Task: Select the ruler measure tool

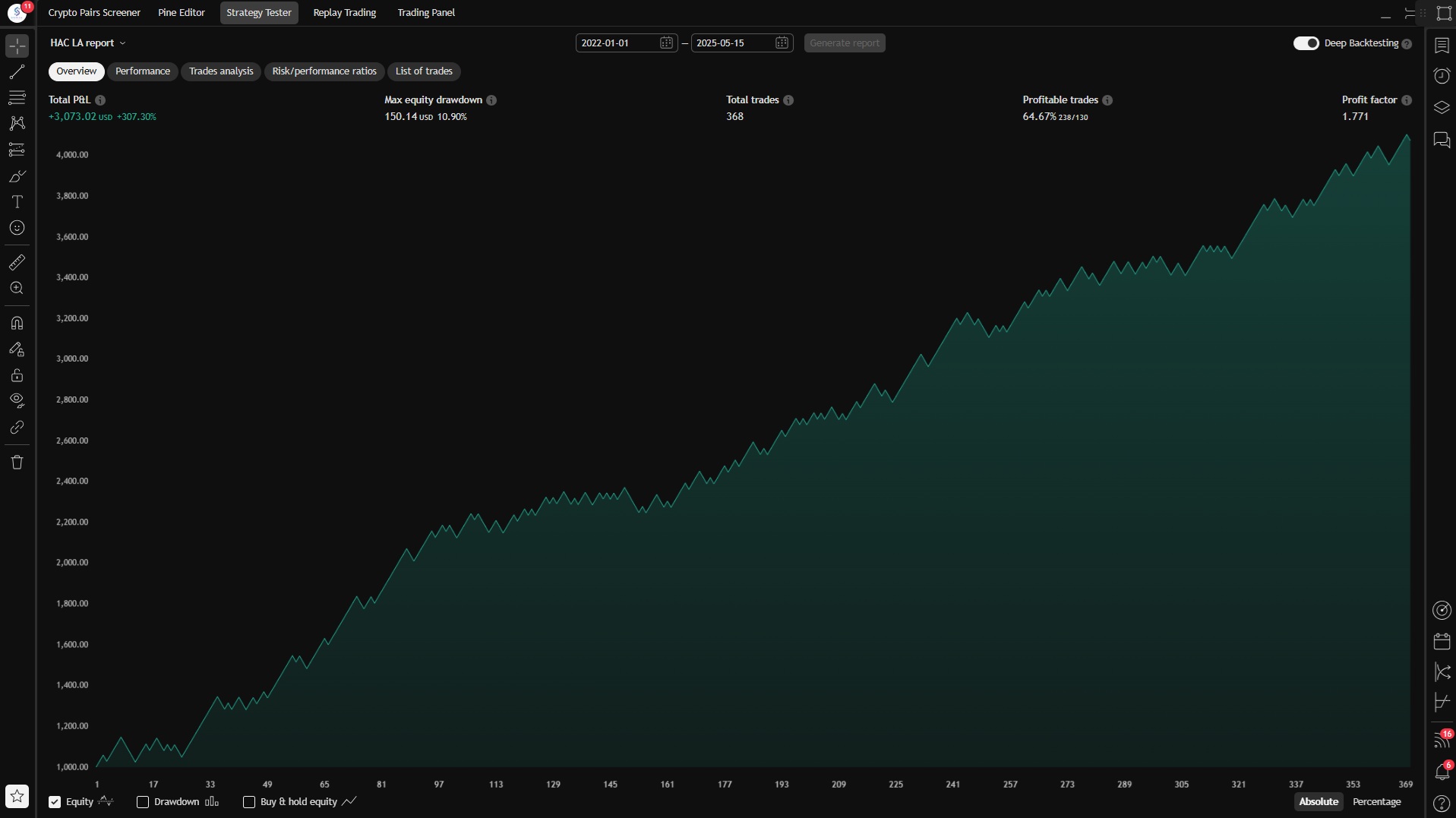Action: tap(17, 262)
